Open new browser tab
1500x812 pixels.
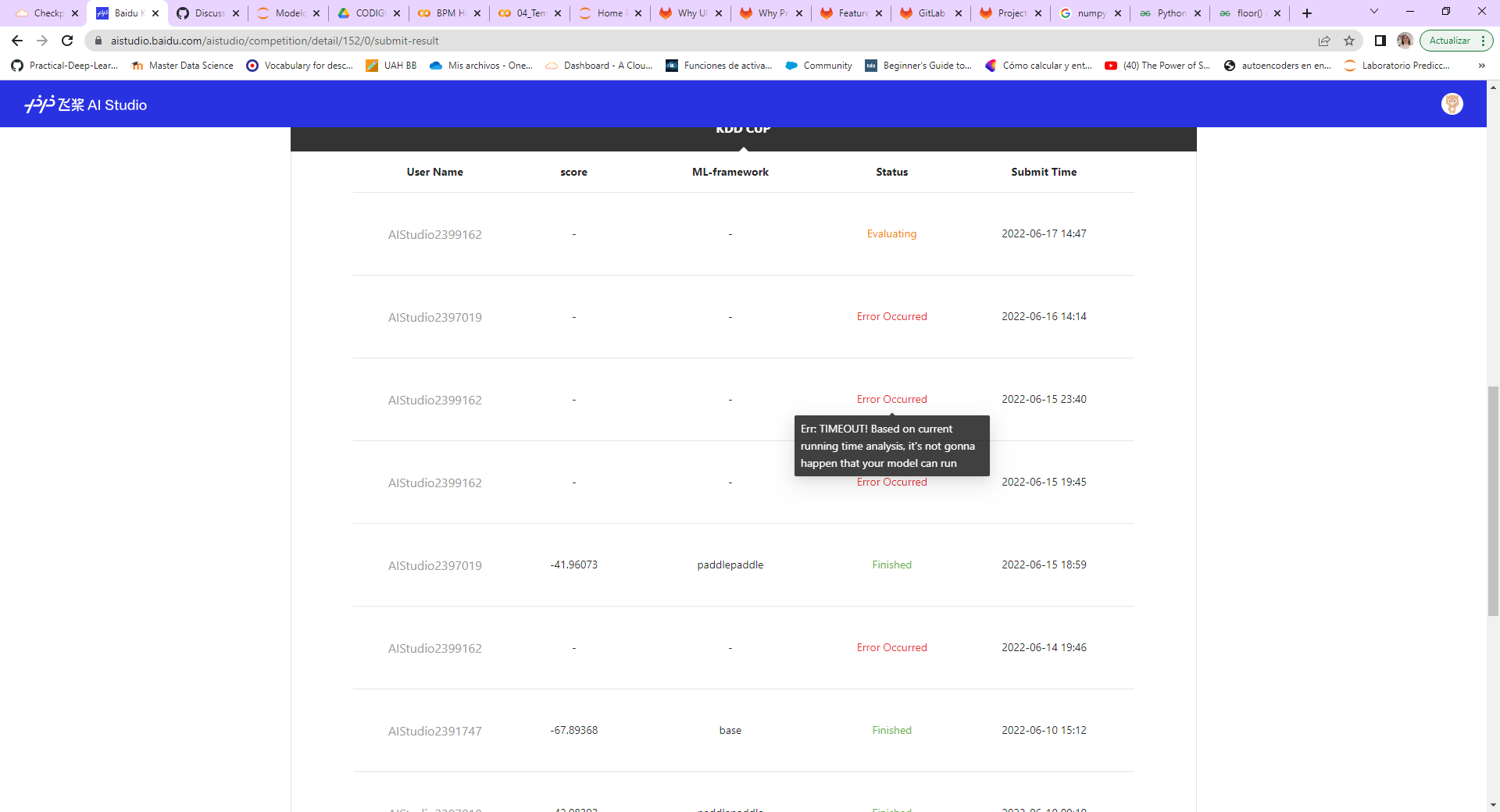click(1307, 13)
